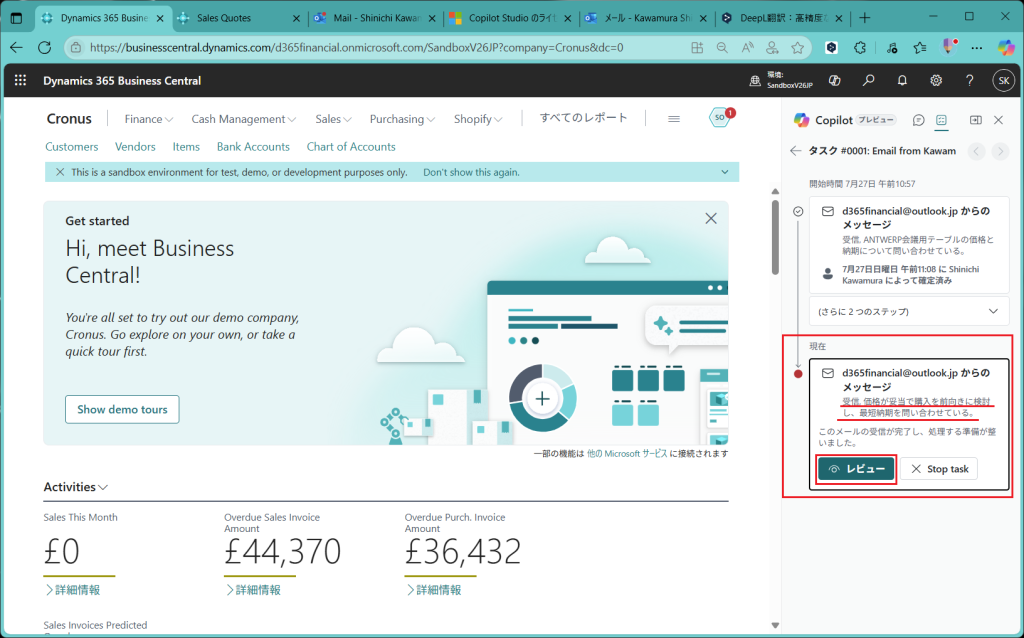Open すべてのレポート menu item
Viewport: 1024px width, 638px height.
click(x=583, y=118)
